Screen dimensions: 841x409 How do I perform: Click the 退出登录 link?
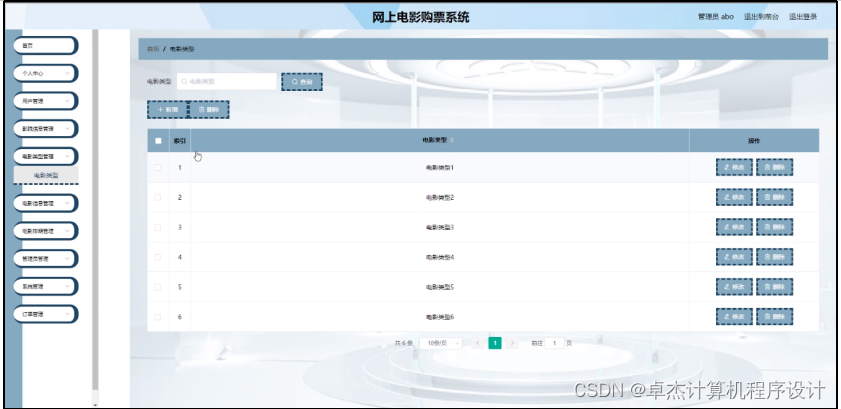[803, 17]
